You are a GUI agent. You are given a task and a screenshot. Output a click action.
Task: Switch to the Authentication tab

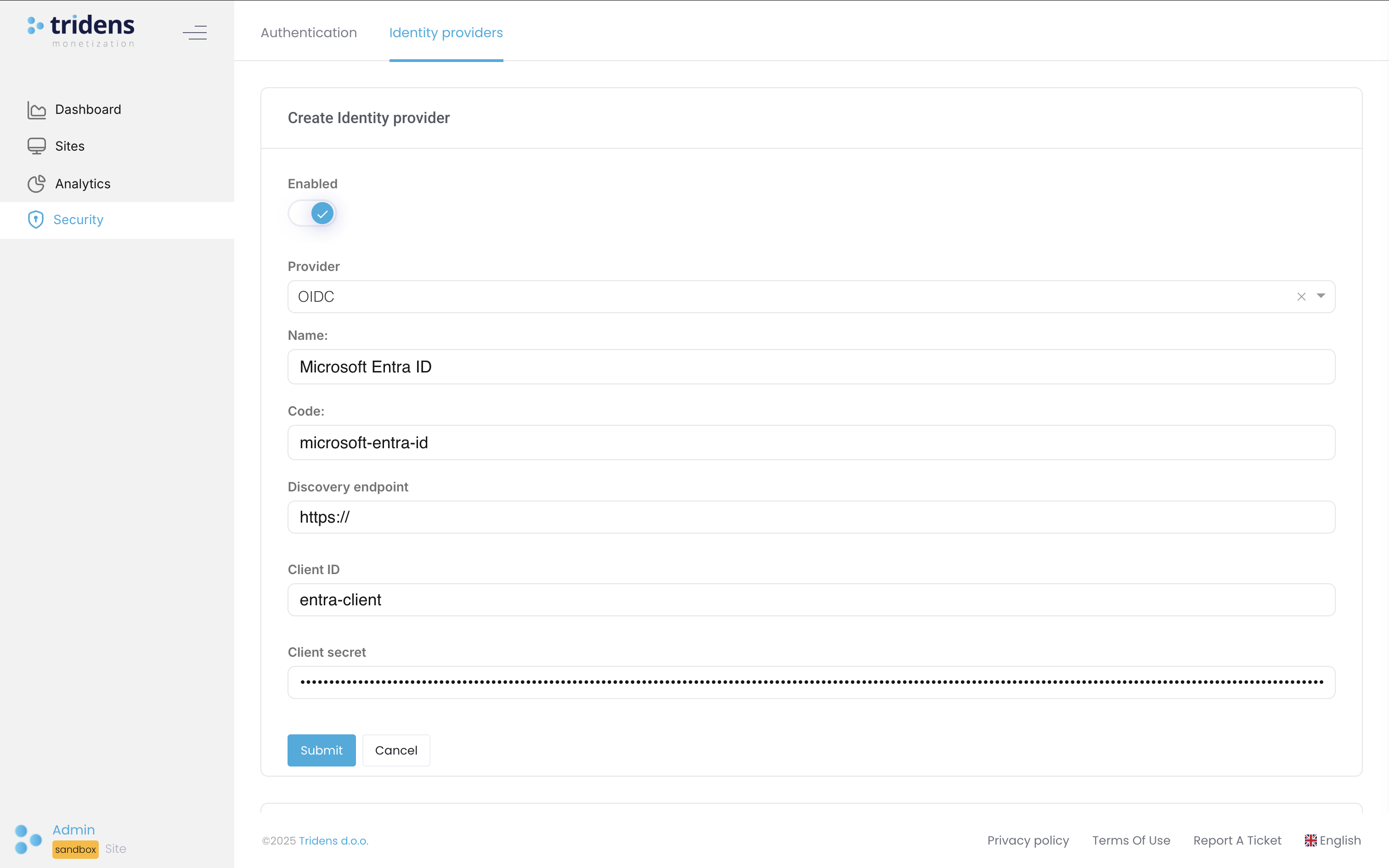(308, 33)
